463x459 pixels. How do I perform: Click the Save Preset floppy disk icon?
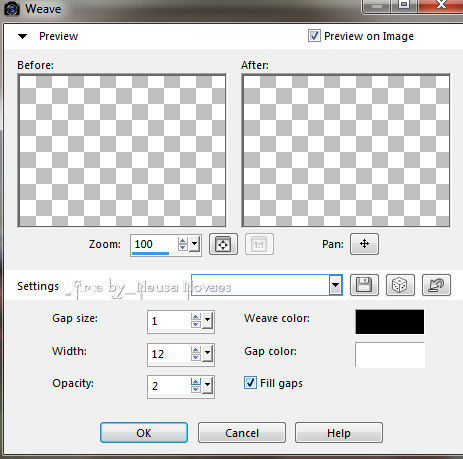(x=364, y=285)
